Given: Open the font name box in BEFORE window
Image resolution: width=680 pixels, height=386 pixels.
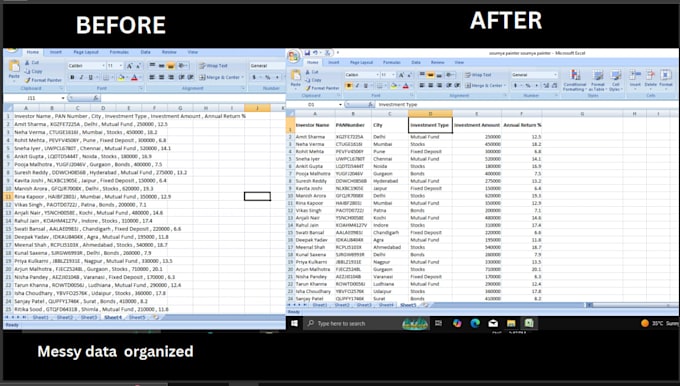Looking at the screenshot, I should pos(86,66).
